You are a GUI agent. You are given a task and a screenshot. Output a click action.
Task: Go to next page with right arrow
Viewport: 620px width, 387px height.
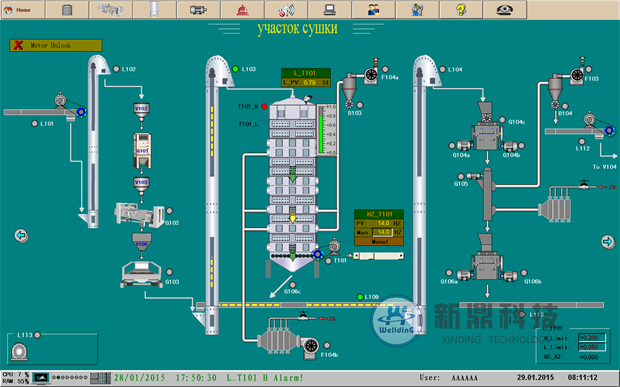pos(608,241)
